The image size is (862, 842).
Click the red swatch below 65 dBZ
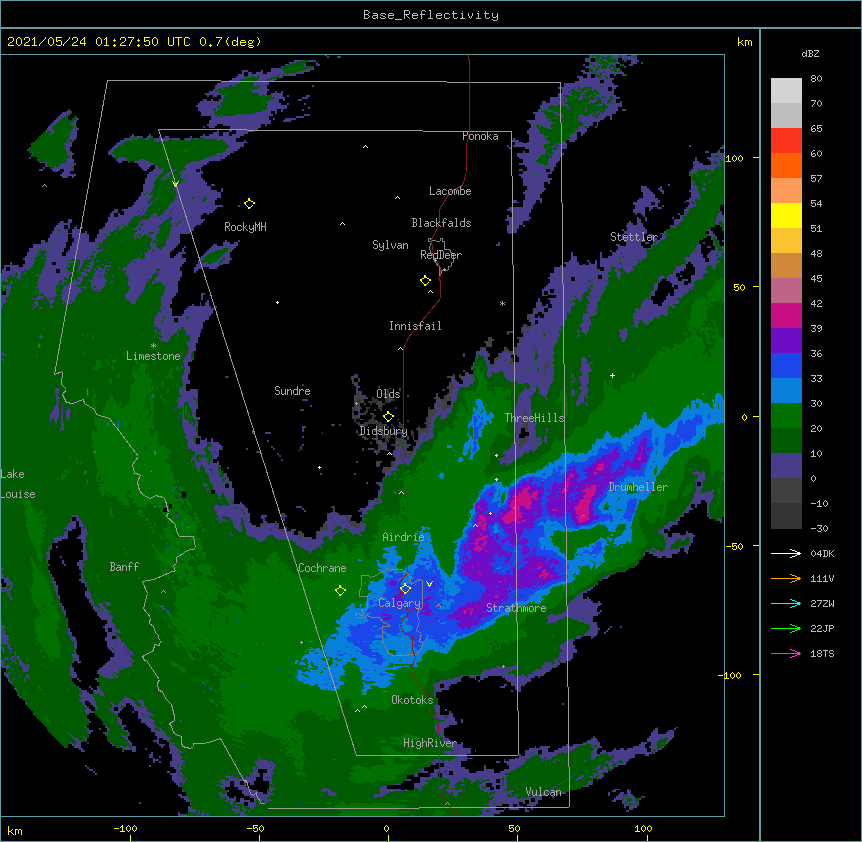pyautogui.click(x=786, y=141)
